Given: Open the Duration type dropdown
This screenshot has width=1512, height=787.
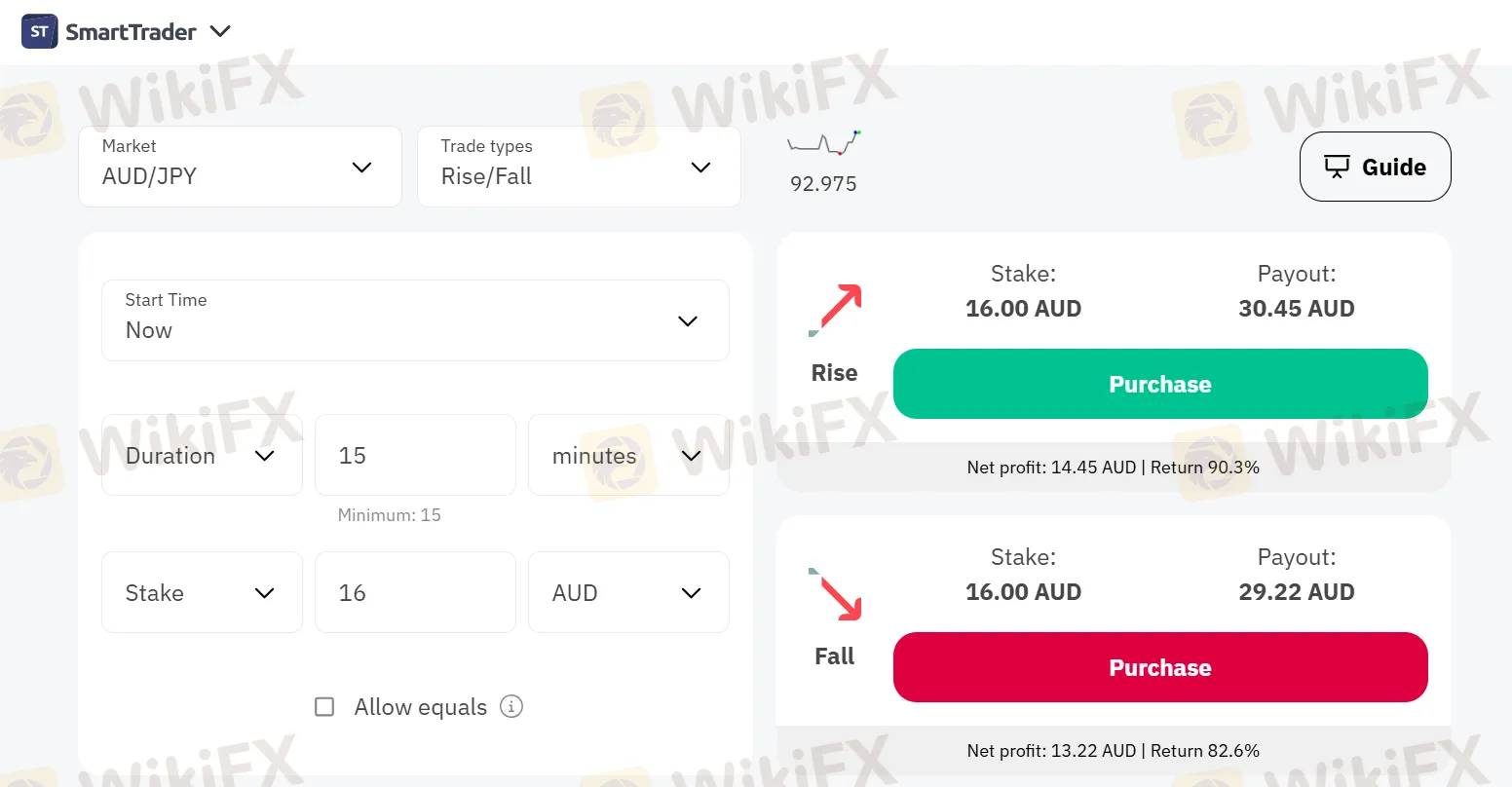Looking at the screenshot, I should 202,455.
